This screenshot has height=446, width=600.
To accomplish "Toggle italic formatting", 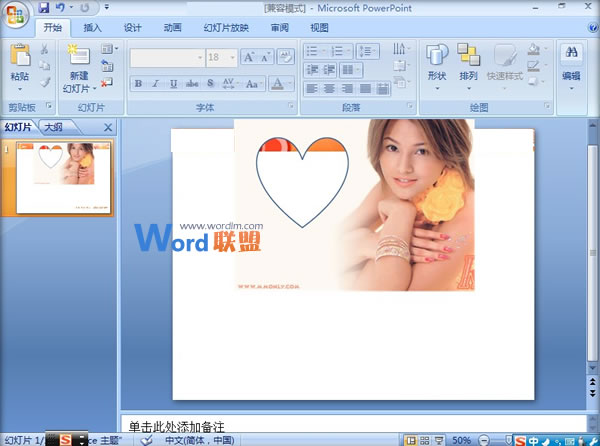I will [156, 83].
